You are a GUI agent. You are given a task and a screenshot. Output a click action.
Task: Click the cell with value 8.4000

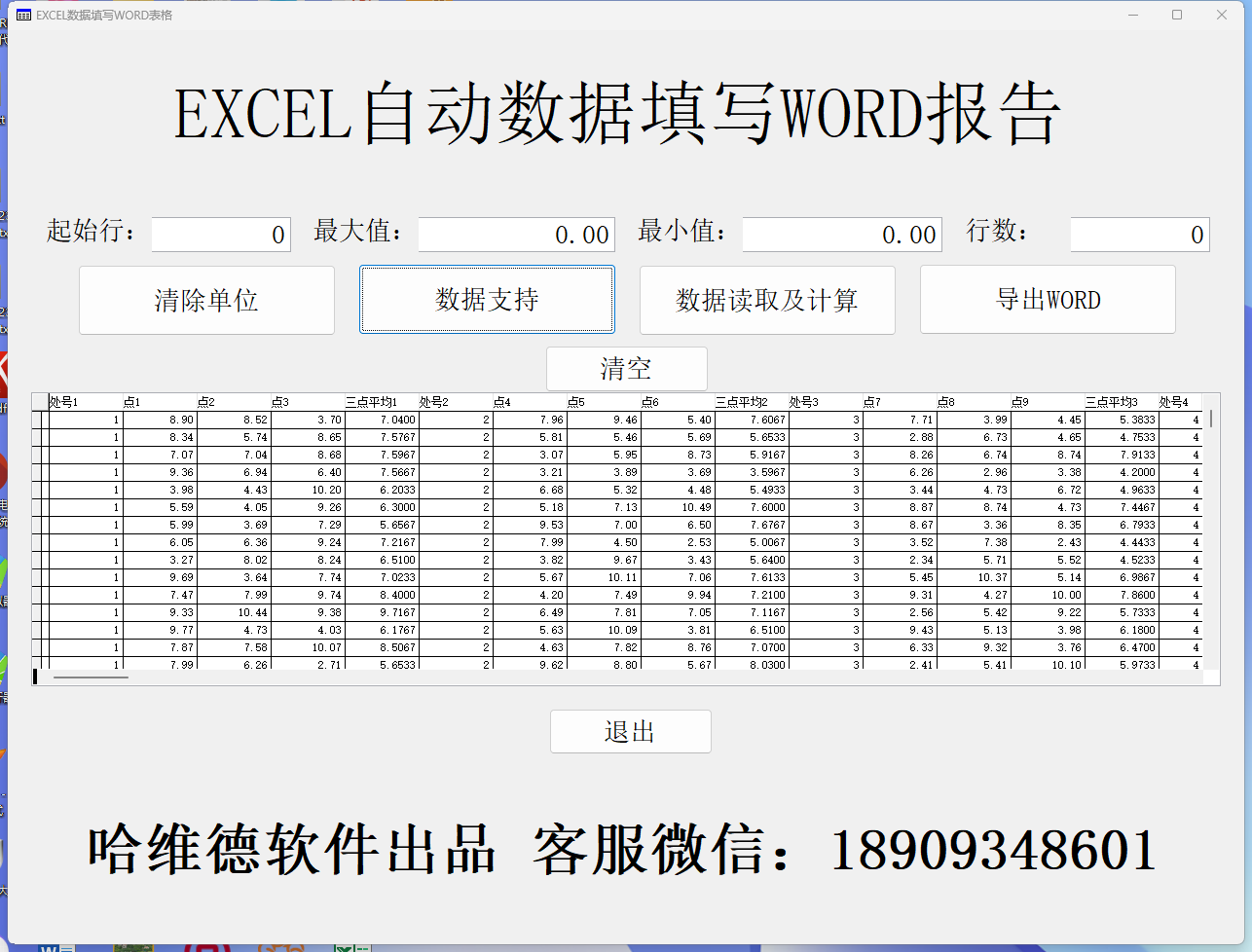(x=382, y=595)
